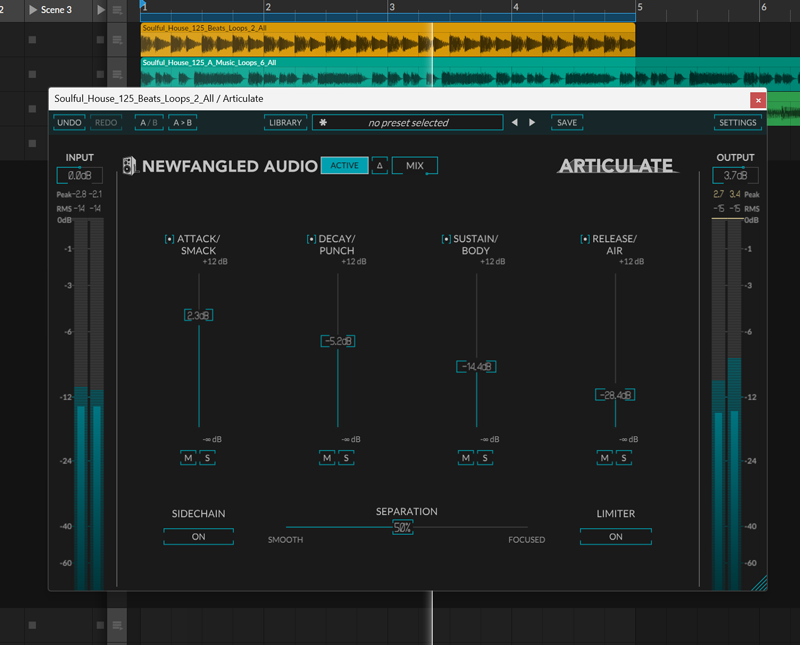Open the menu icon beside Scene 3 header
The width and height of the screenshot is (800, 645).
coord(117,10)
